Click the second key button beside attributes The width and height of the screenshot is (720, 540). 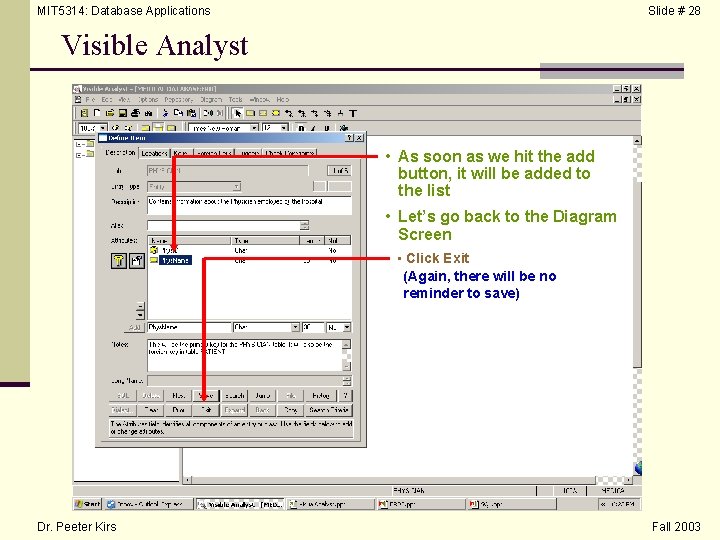click(x=137, y=261)
